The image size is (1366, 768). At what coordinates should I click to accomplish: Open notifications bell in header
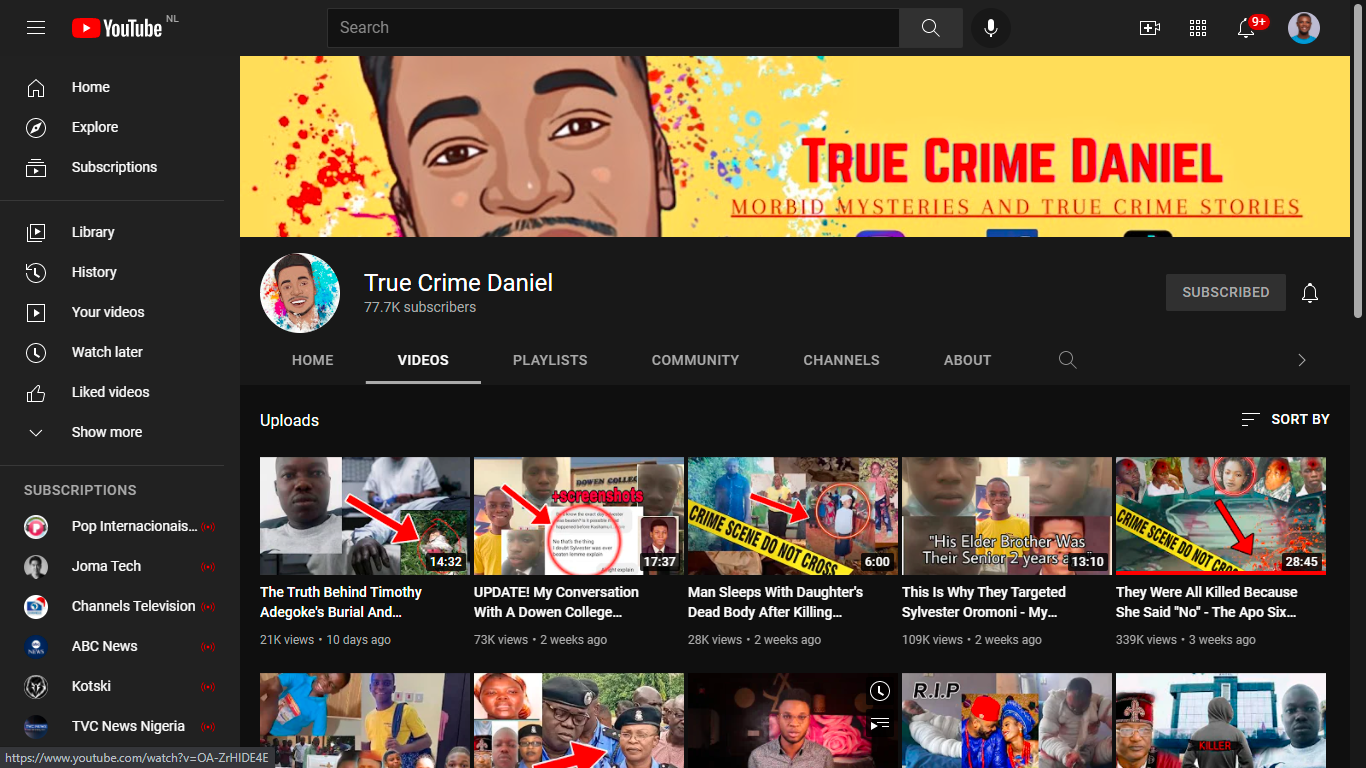point(1246,28)
